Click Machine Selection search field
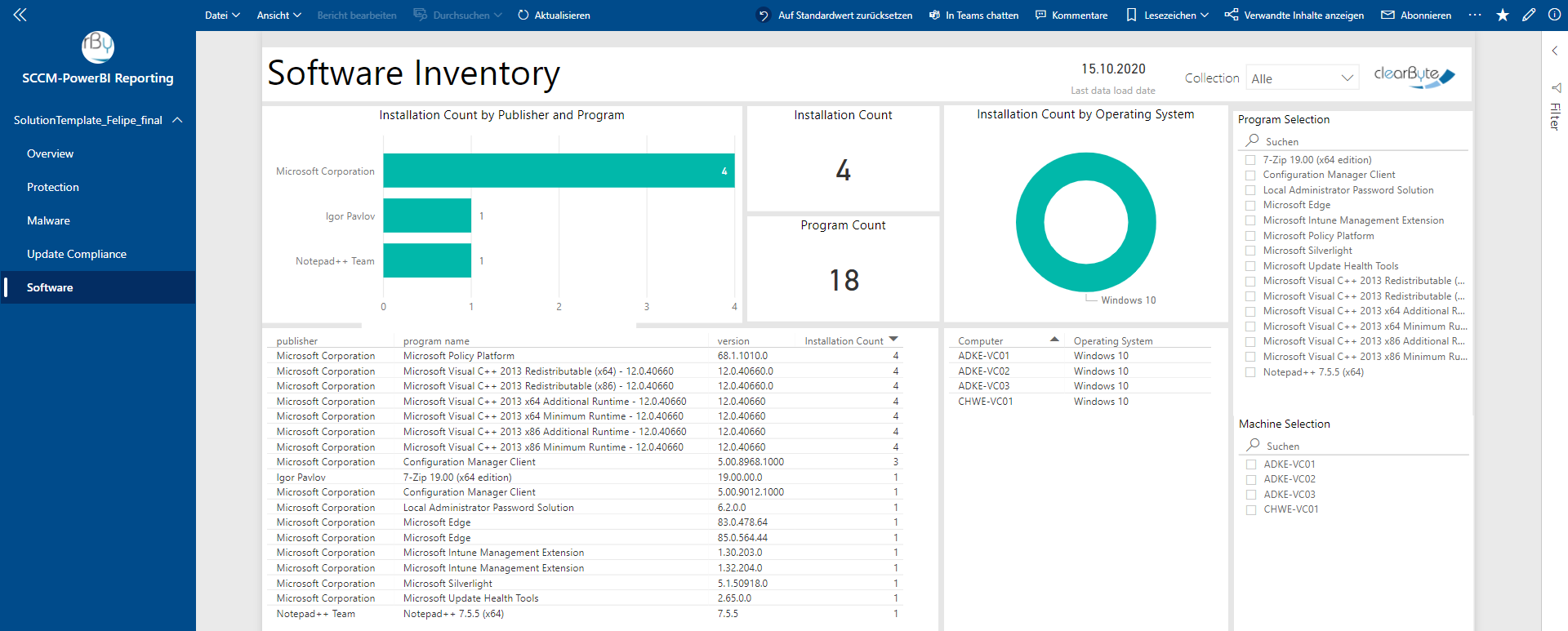 (x=1356, y=446)
